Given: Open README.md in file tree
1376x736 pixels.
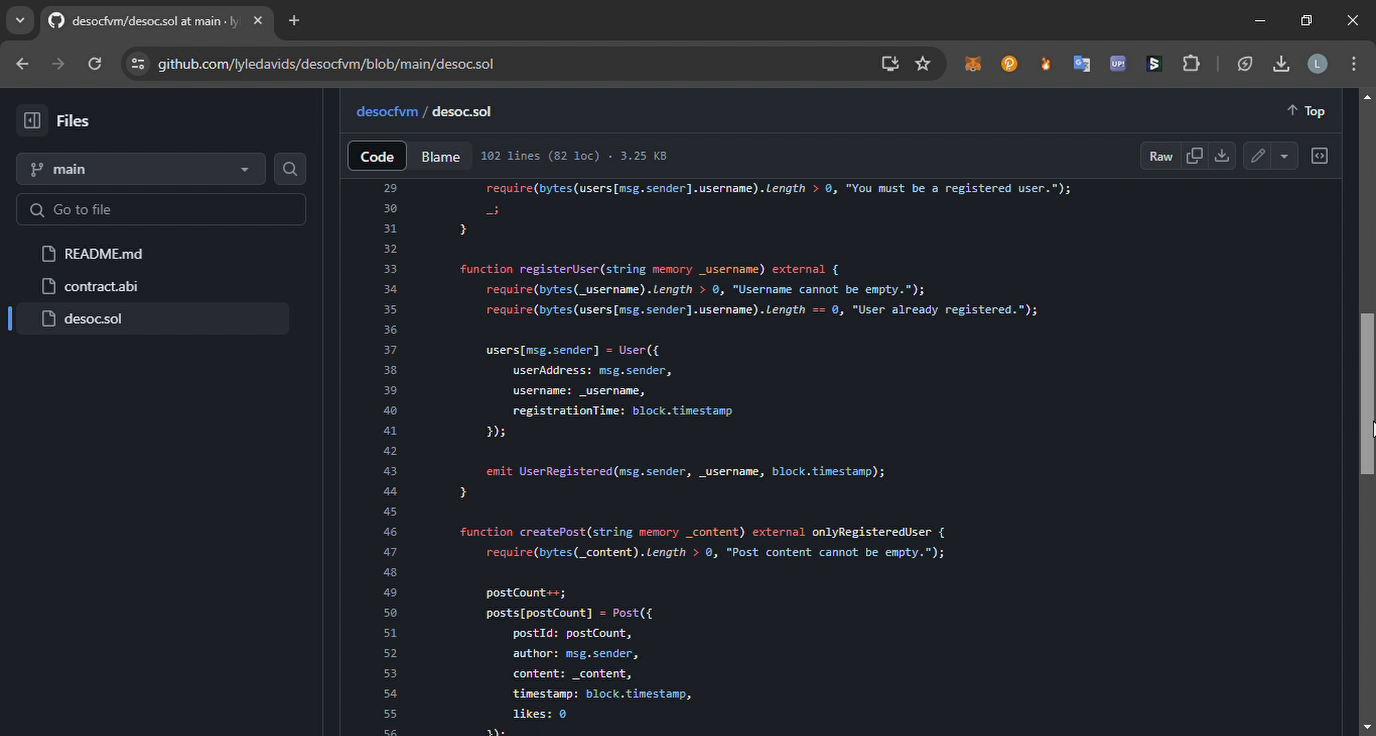Looking at the screenshot, I should tap(103, 254).
